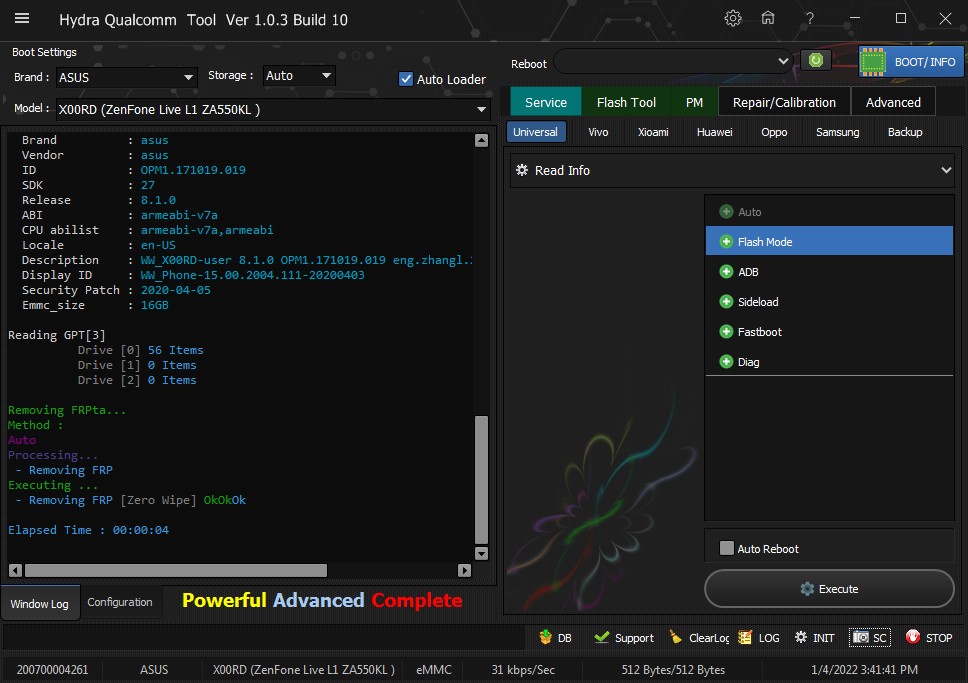Image resolution: width=968 pixels, height=683 pixels.
Task: Click the Execute button
Action: [x=829, y=589]
